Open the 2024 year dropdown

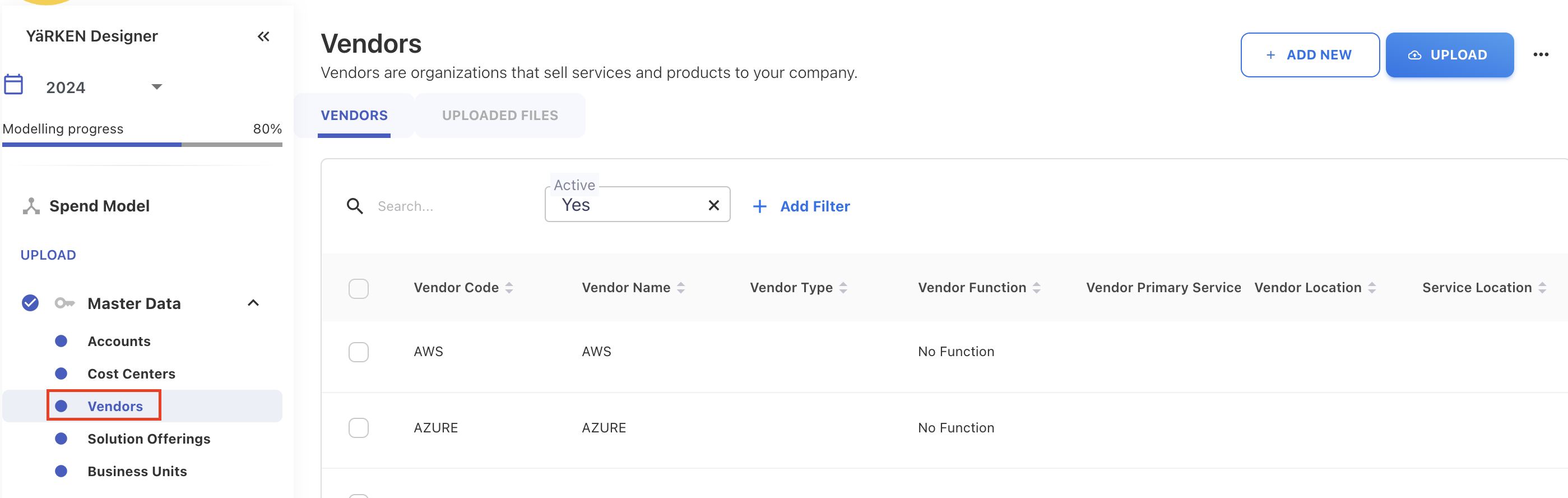click(156, 87)
